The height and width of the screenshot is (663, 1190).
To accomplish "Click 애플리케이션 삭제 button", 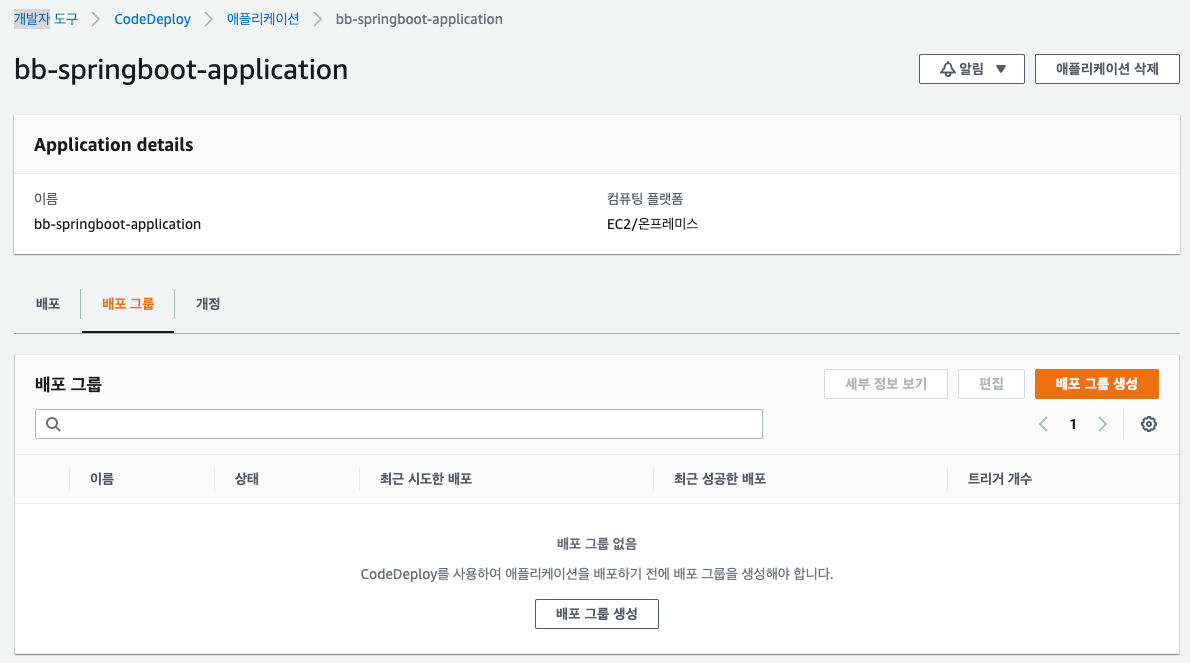I will (x=1107, y=69).
